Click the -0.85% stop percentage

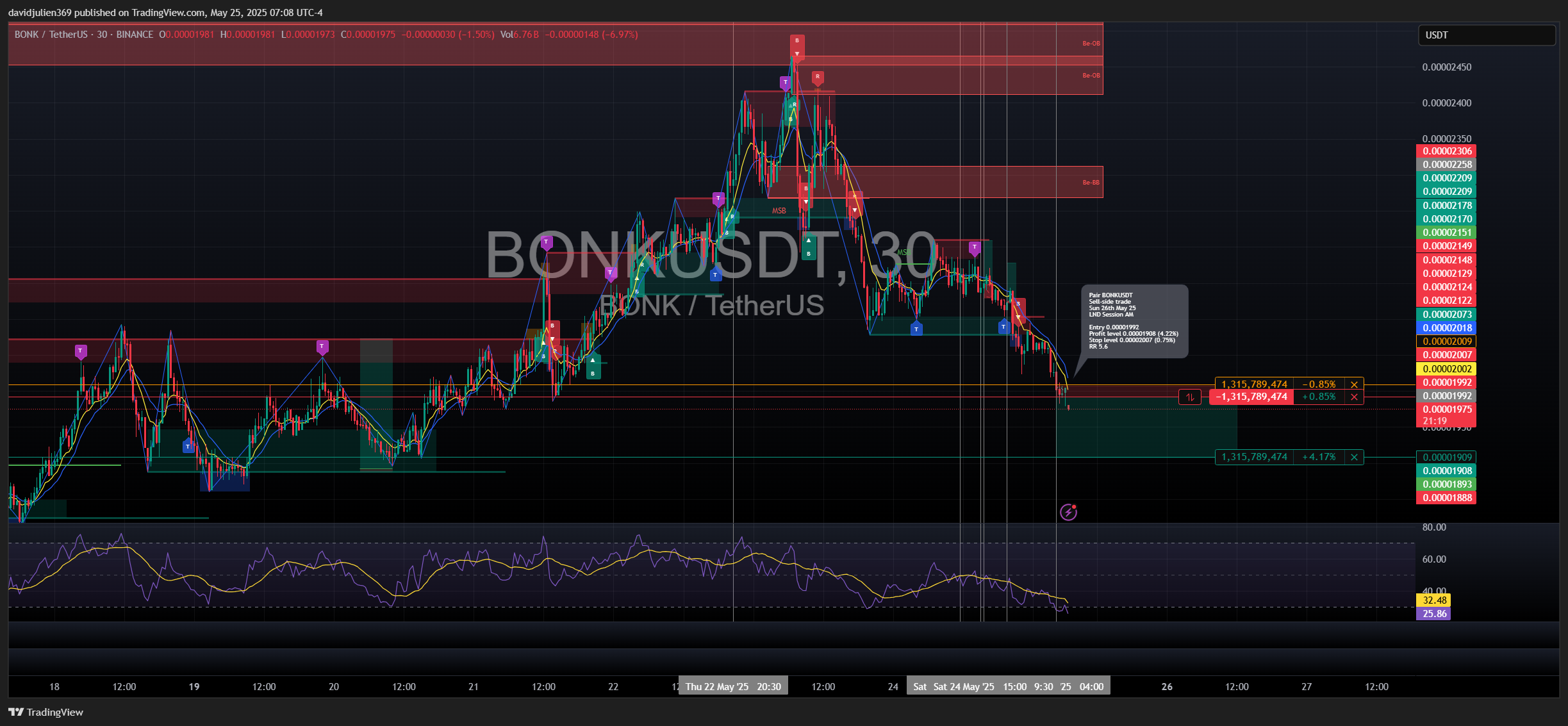[1319, 384]
